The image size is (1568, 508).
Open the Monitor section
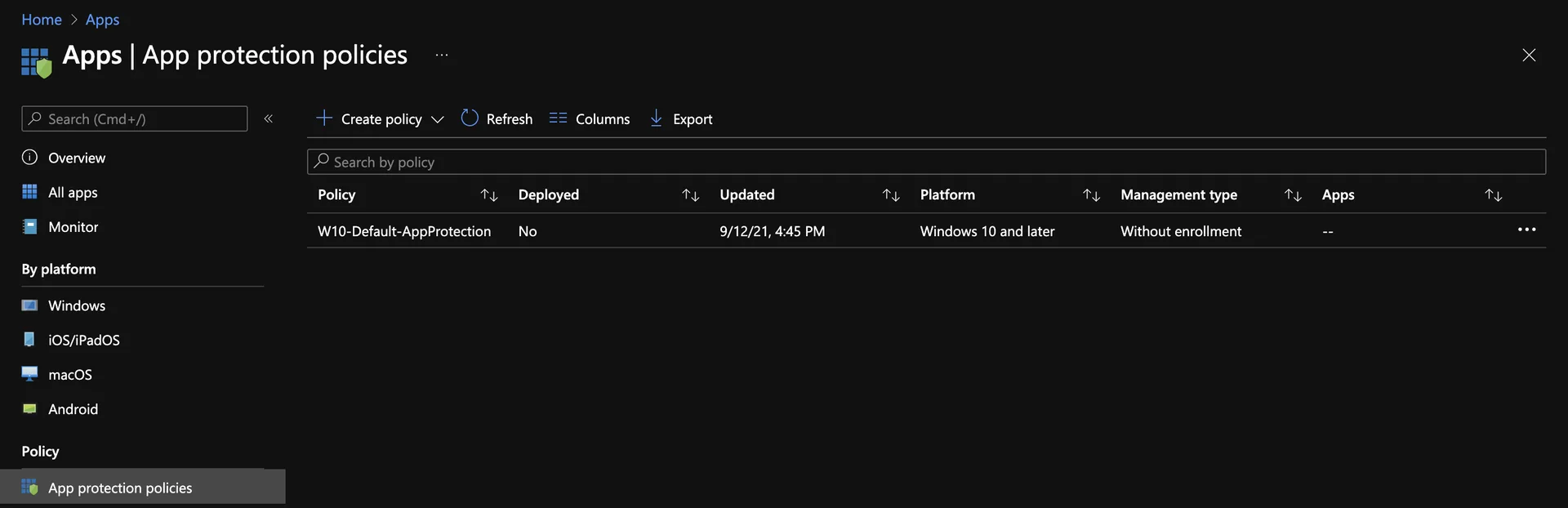click(x=73, y=226)
